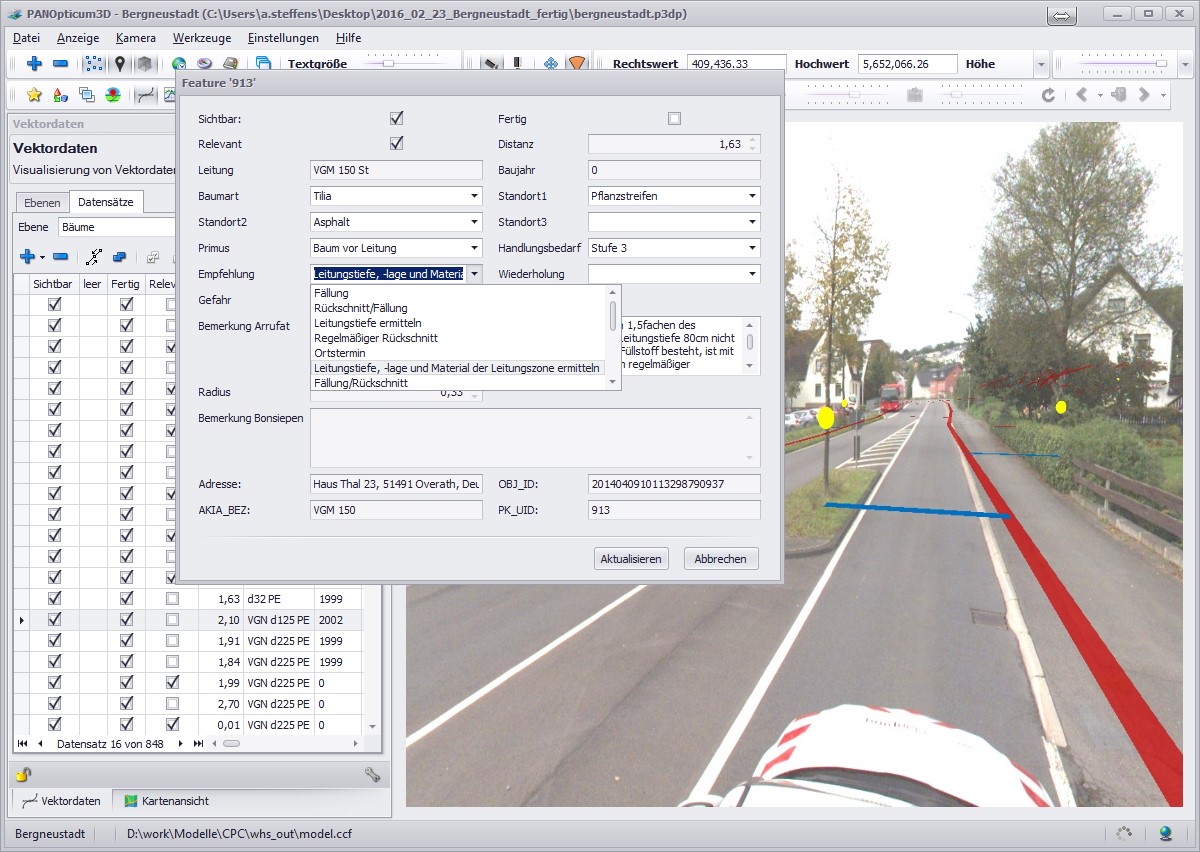Open the Standort1 Pflanzstreifen dropdown
Viewport: 1200px width, 852px height.
tap(674, 196)
